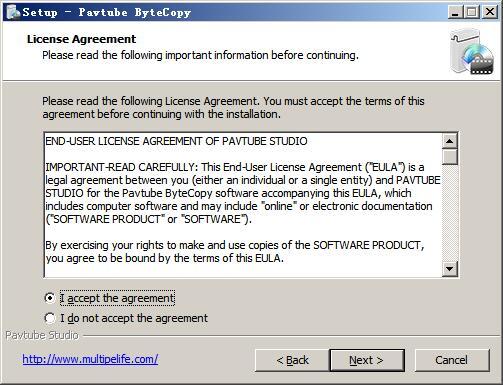Image resolution: width=503 pixels, height=385 pixels.
Task: Go back with the < Back button
Action: (x=292, y=360)
